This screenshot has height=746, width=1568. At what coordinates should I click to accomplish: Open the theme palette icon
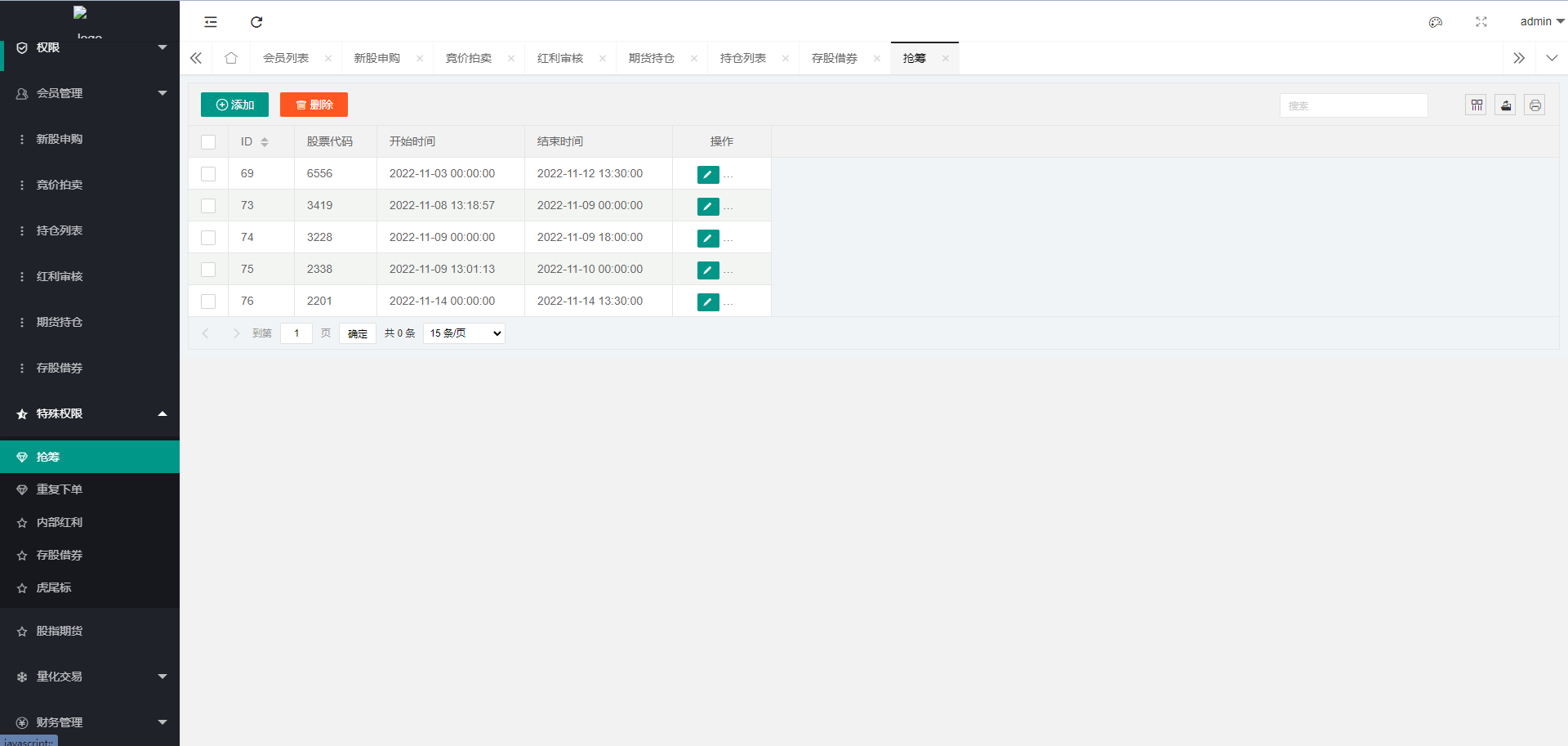click(1435, 22)
